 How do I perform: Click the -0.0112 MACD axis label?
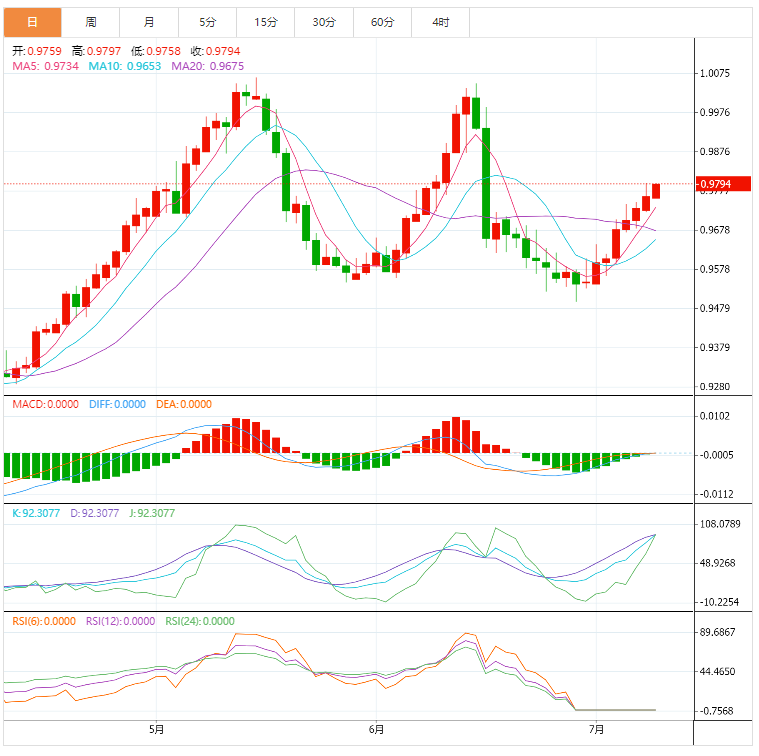coord(716,494)
